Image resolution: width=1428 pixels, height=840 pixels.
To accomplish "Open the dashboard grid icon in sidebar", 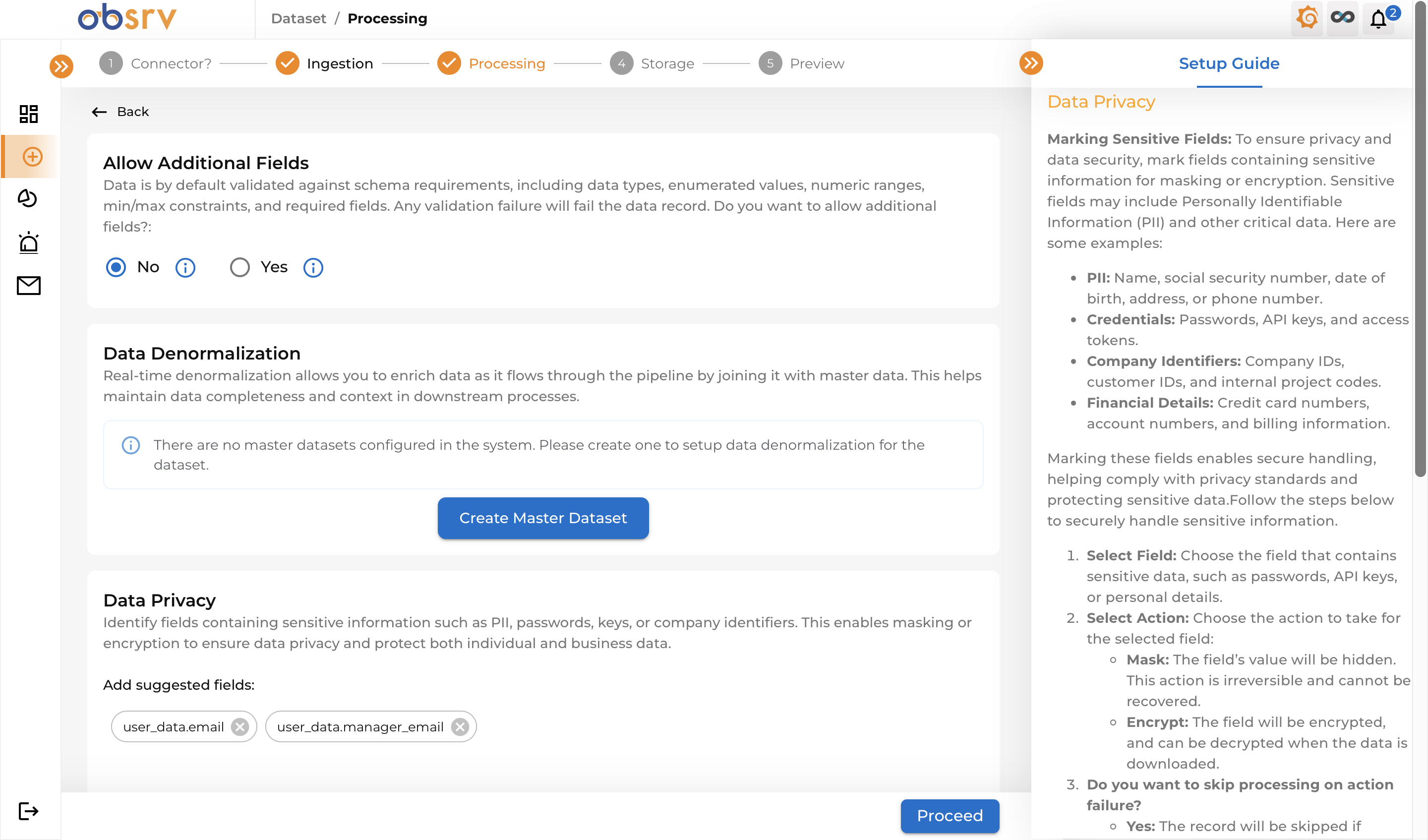I will click(x=28, y=114).
